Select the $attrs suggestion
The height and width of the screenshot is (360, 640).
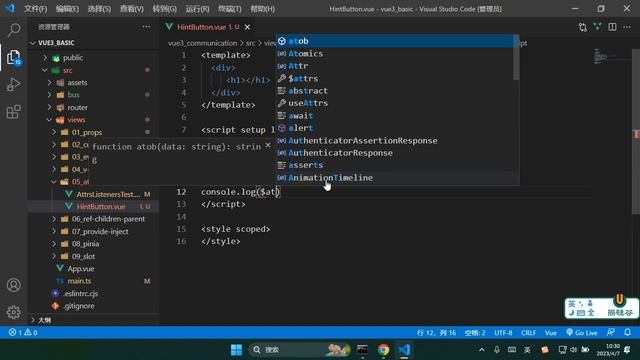click(395, 78)
